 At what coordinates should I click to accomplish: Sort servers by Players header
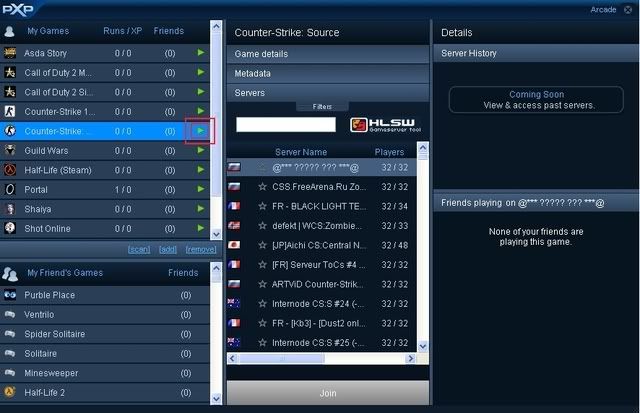tap(389, 152)
